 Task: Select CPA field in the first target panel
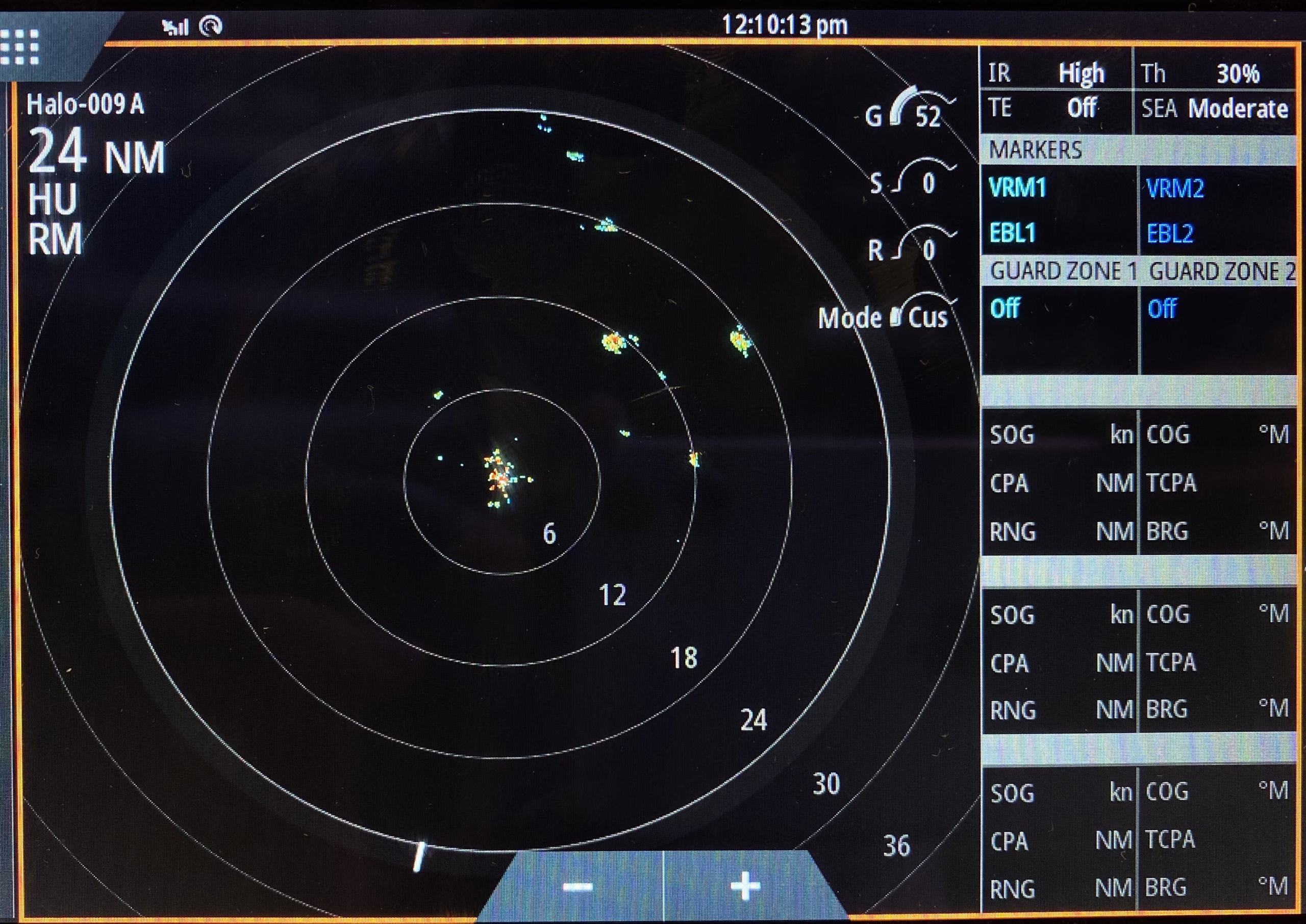click(x=1061, y=483)
